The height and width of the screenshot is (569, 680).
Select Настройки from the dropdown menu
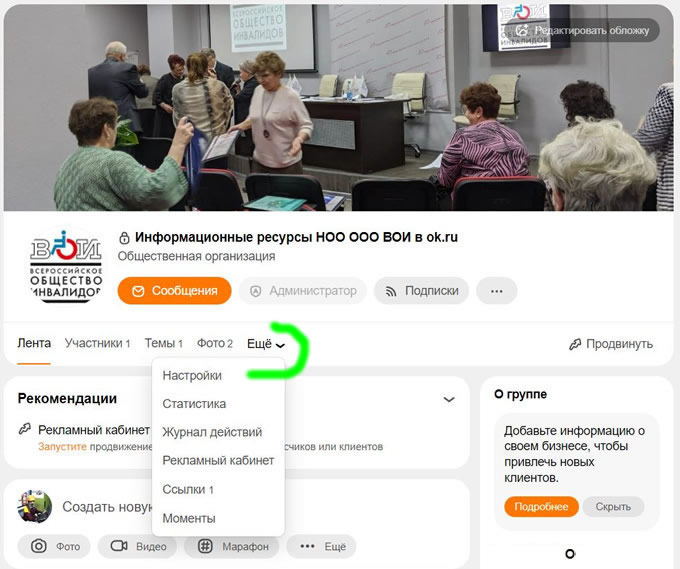click(192, 376)
